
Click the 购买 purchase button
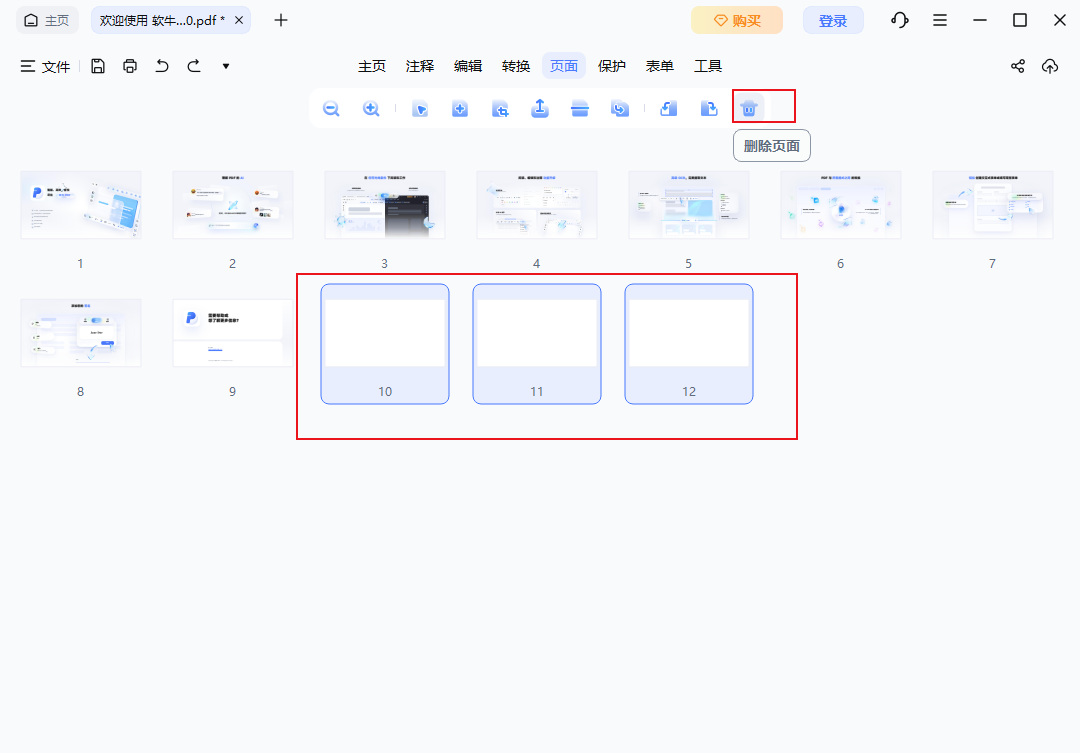737,21
